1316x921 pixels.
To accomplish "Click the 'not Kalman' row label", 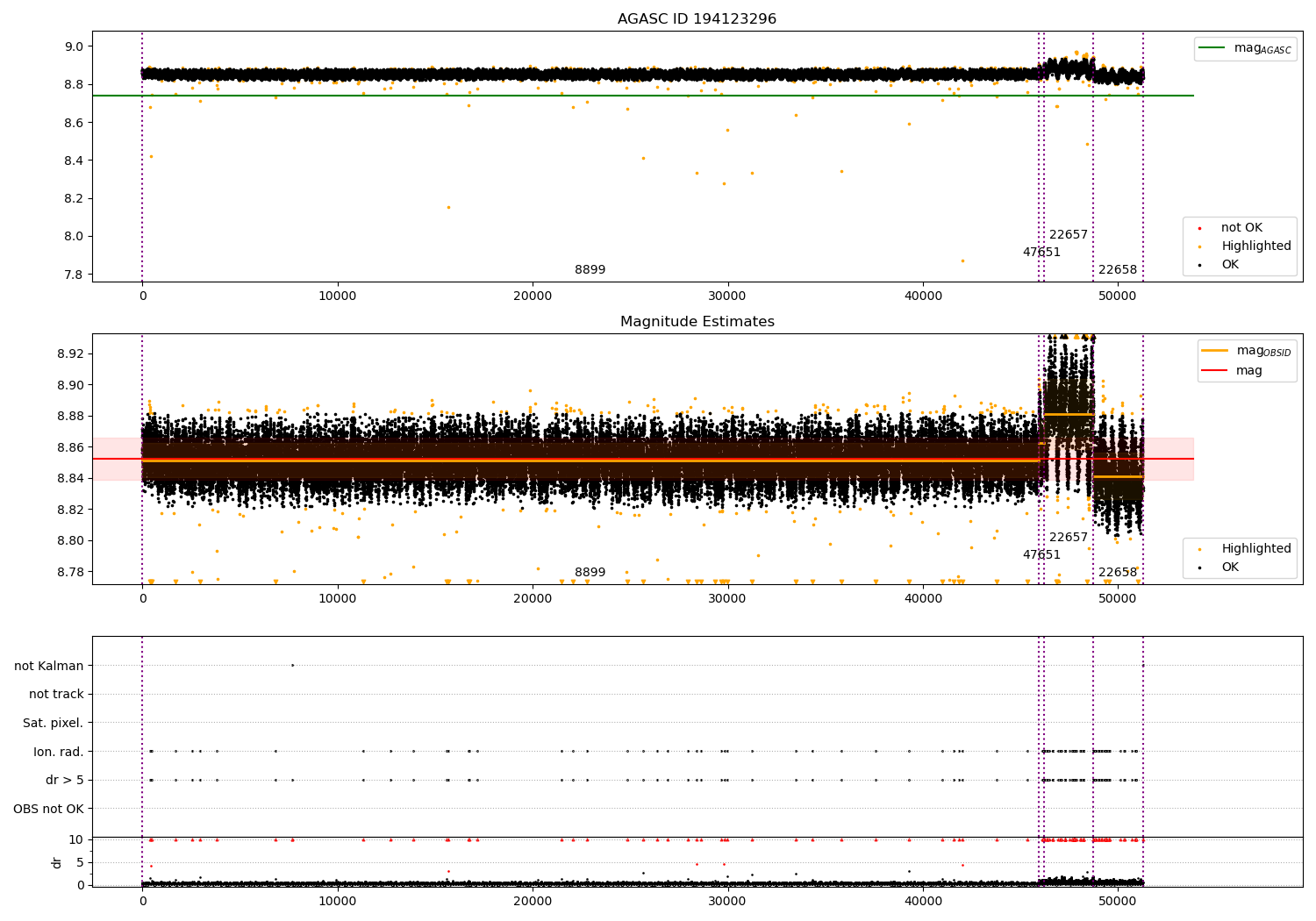I will [49, 666].
